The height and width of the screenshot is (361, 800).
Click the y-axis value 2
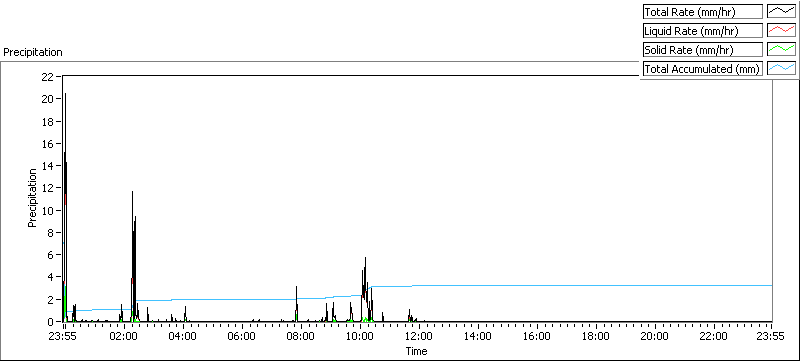pos(51,299)
